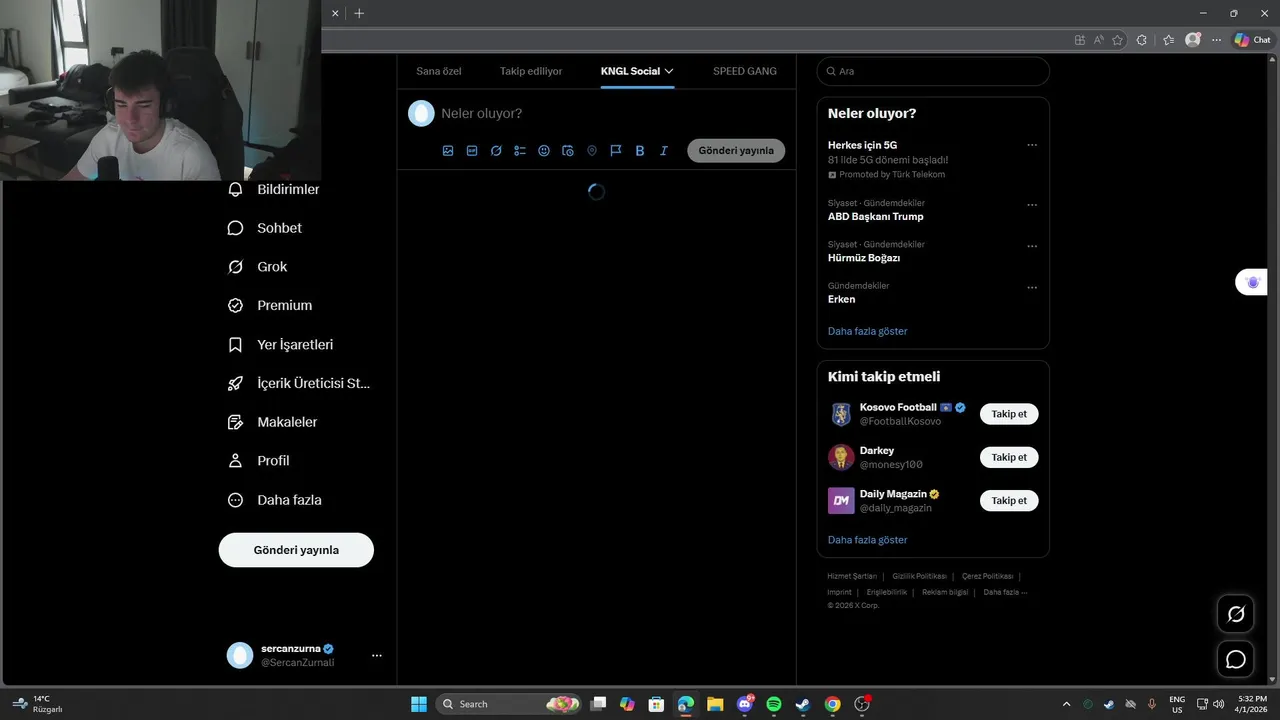1280x720 pixels.
Task: Go to Premium in the sidebar
Action: [271, 306]
